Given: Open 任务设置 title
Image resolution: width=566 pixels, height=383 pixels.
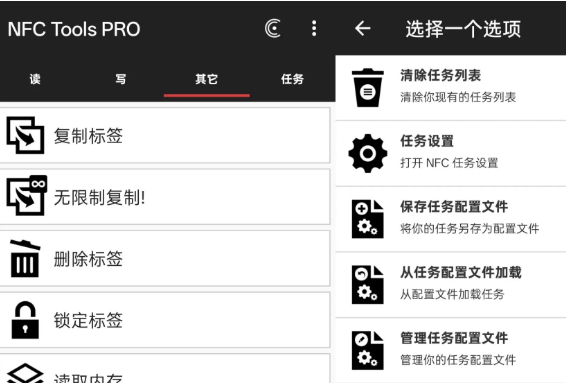Looking at the screenshot, I should [x=427, y=141].
